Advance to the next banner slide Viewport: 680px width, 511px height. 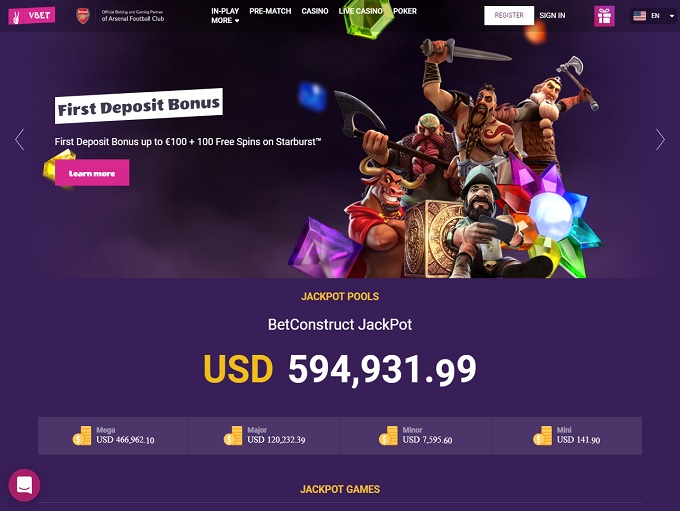click(x=660, y=140)
